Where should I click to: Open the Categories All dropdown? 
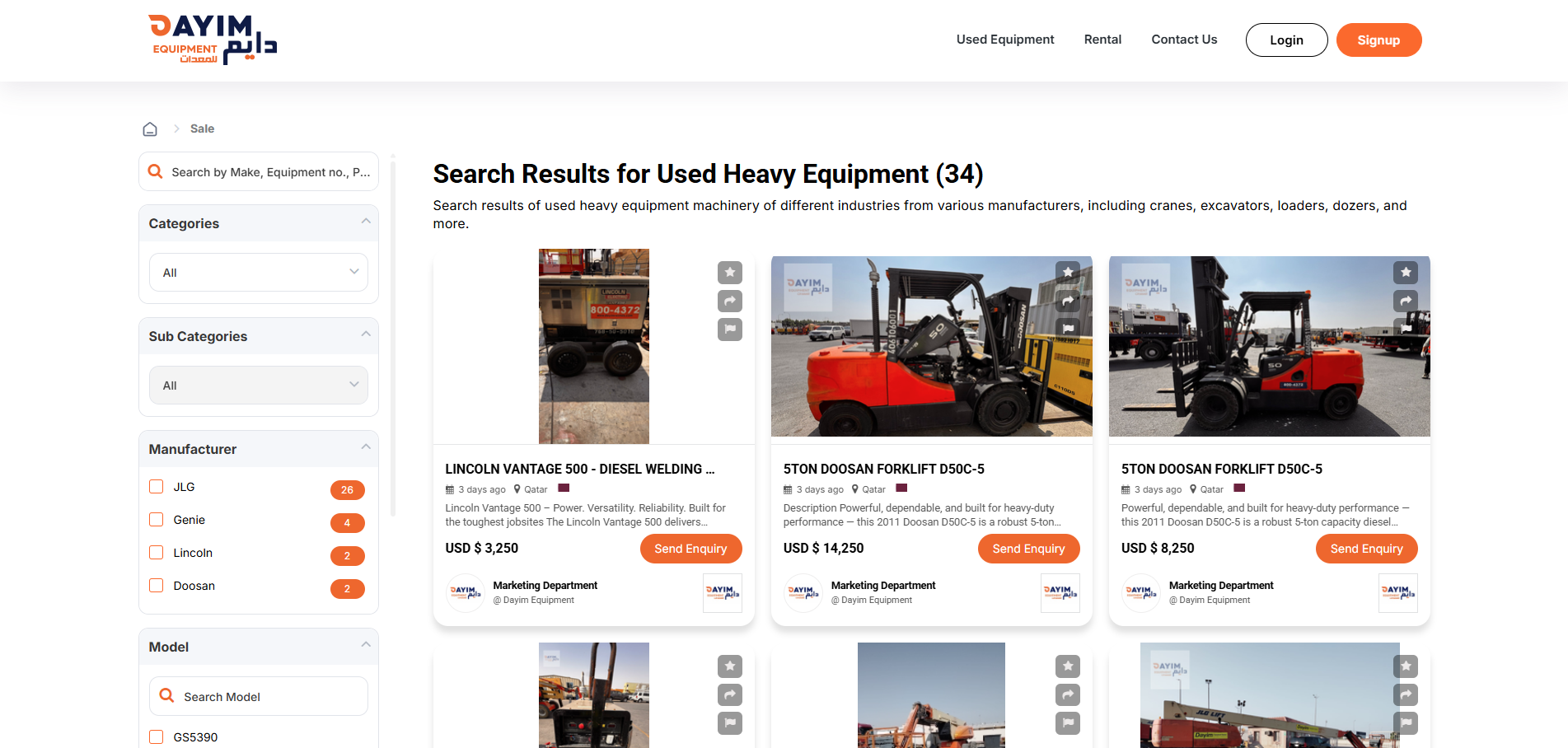click(x=259, y=273)
